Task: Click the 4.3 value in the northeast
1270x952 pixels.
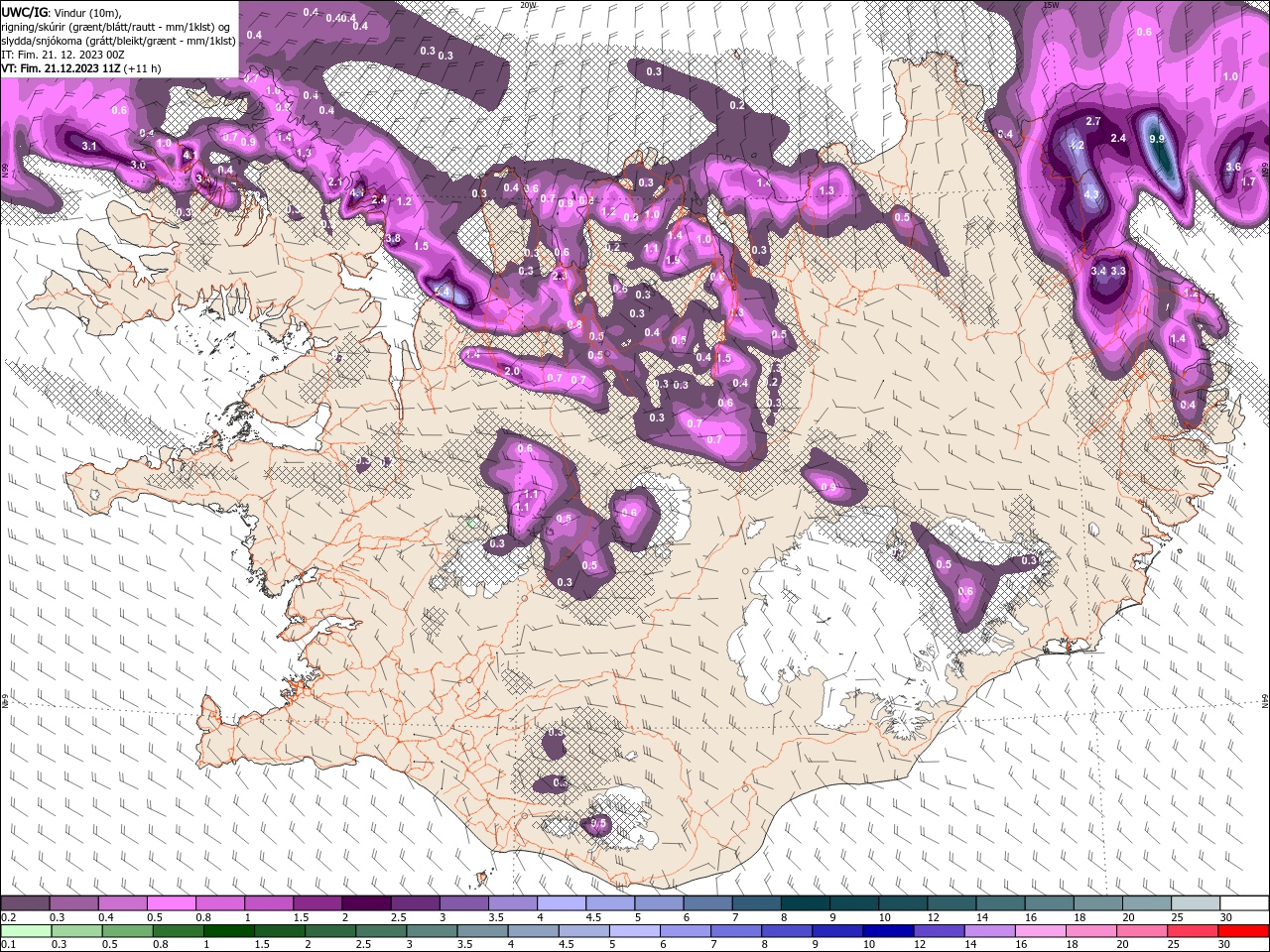Action: (1091, 195)
